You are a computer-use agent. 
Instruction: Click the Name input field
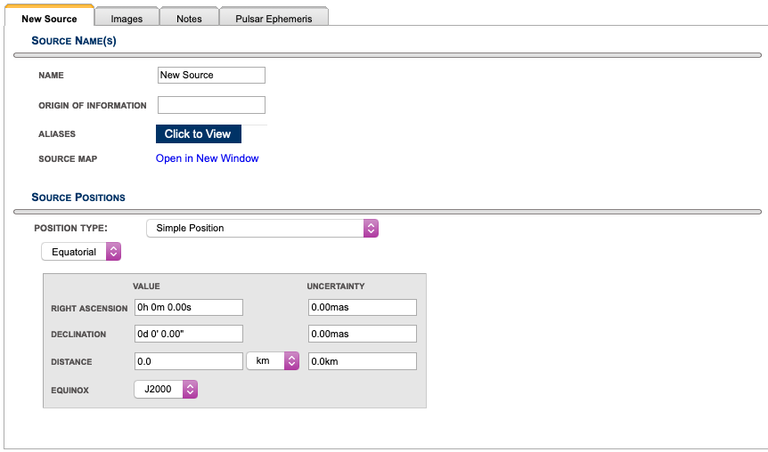211,75
